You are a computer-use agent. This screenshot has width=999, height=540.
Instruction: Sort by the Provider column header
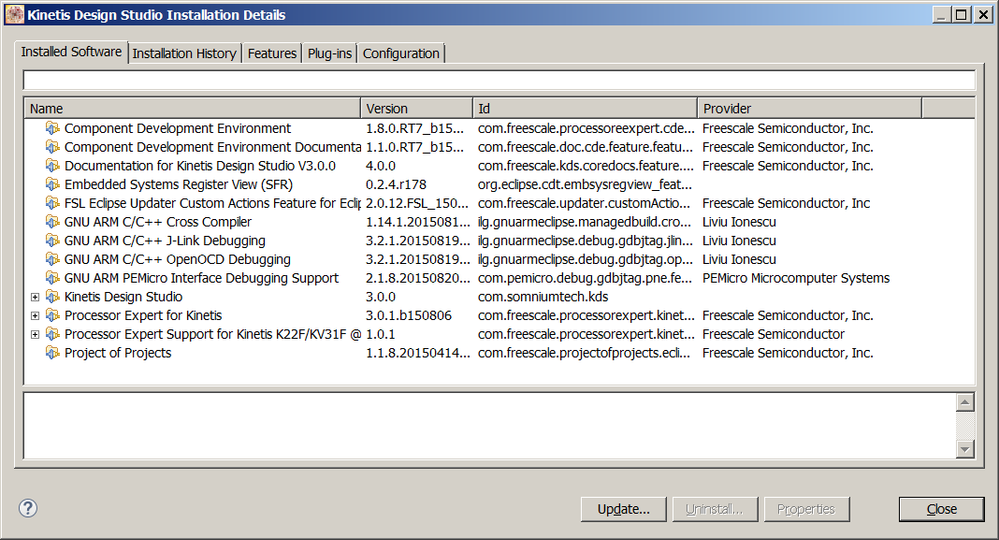pos(809,108)
